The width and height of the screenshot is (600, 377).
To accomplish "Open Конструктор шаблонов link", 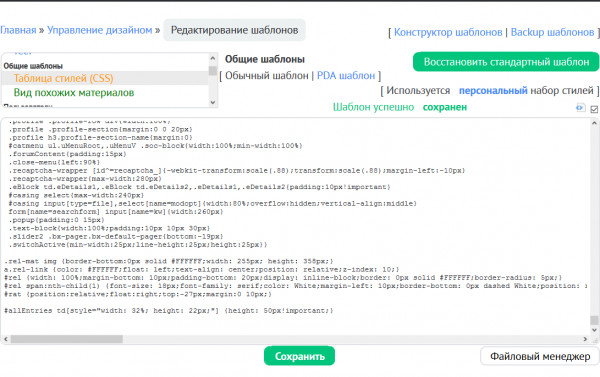I will click(448, 32).
